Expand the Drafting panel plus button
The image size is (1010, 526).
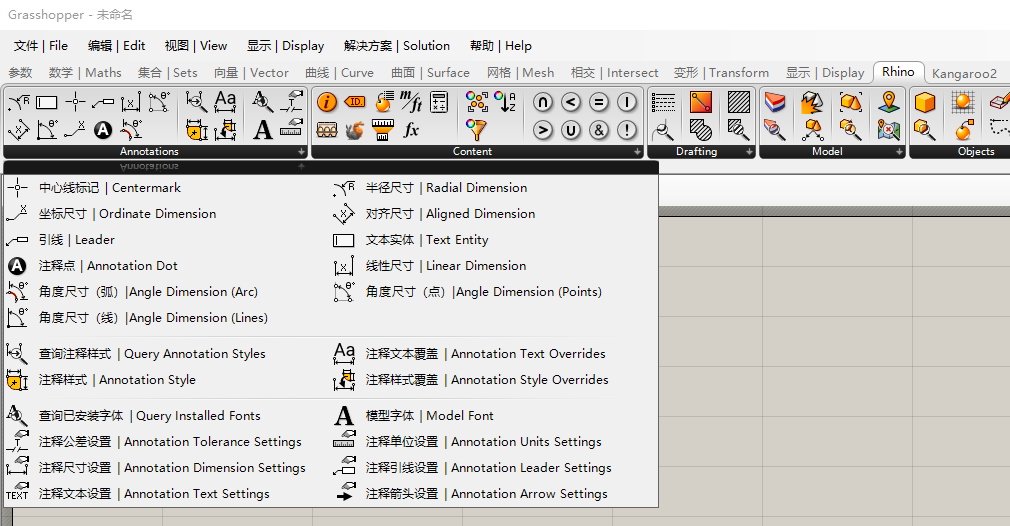(749, 152)
